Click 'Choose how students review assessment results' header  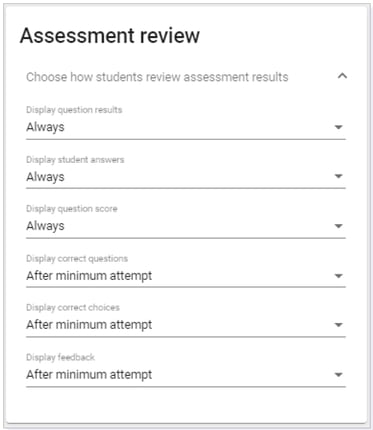[x=157, y=77]
